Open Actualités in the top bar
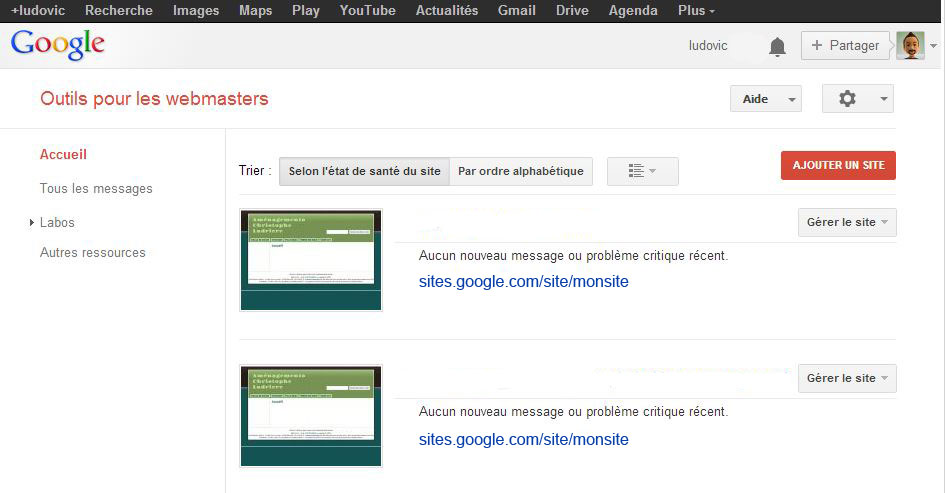 point(447,10)
